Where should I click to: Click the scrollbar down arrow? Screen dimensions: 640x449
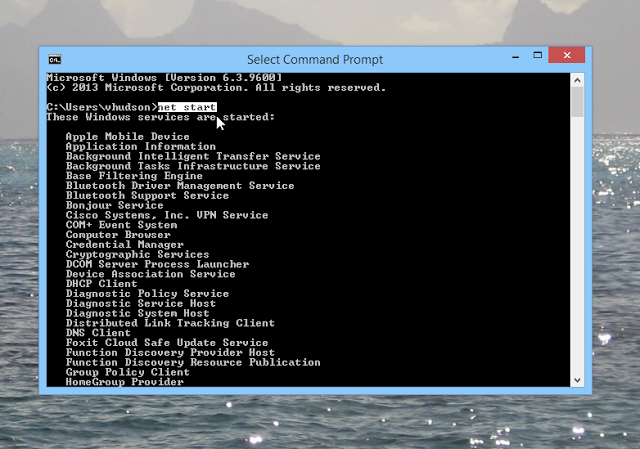coord(577,380)
